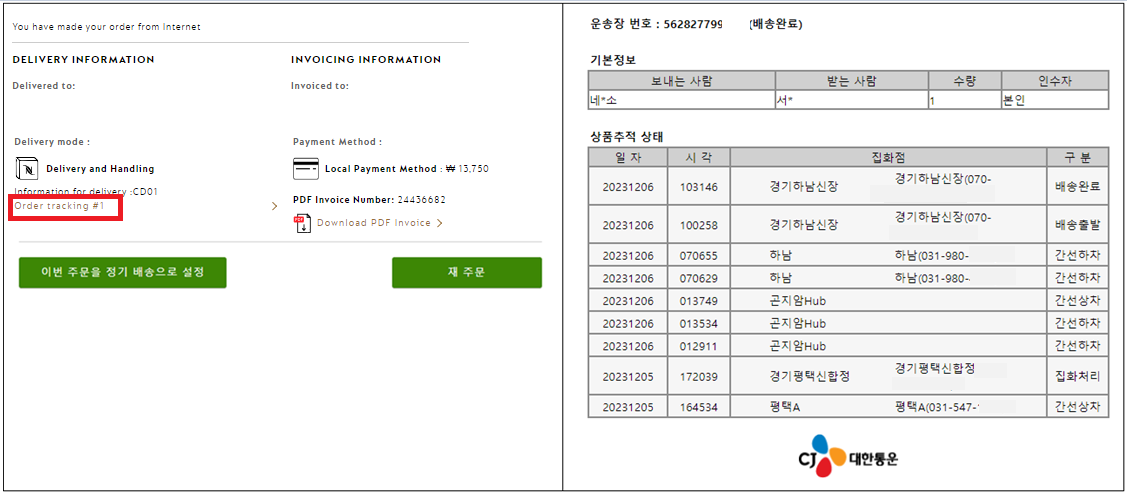Select the 배송완료 status row at 103146
This screenshot has height=494, width=1127.
tap(848, 186)
